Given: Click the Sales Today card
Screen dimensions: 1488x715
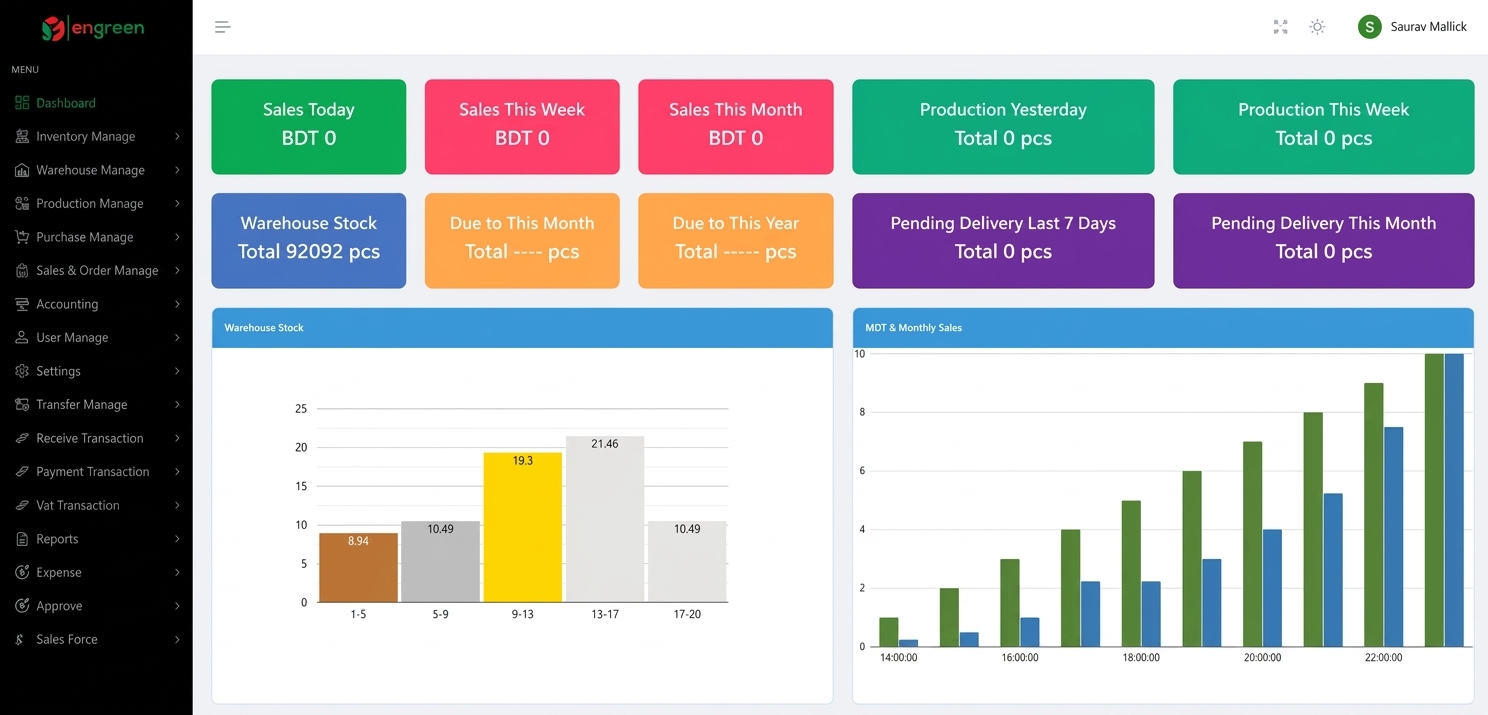Looking at the screenshot, I should coord(309,127).
